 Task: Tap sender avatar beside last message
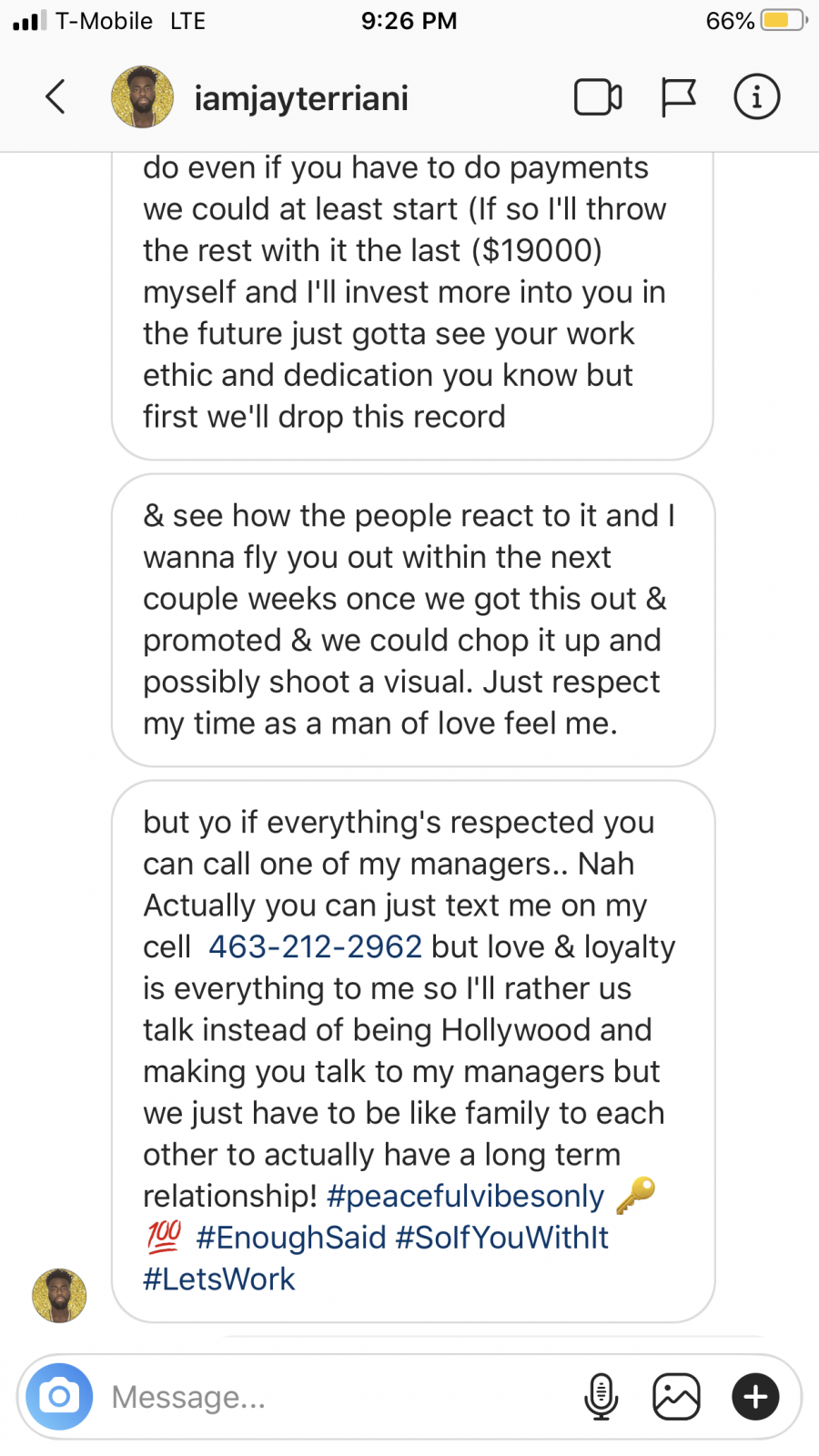(x=60, y=1295)
